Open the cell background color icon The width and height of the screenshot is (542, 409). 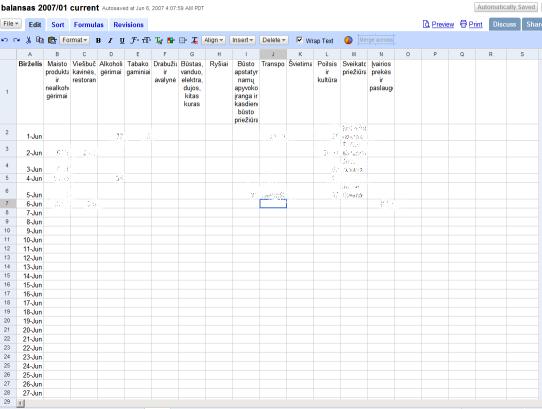click(171, 40)
